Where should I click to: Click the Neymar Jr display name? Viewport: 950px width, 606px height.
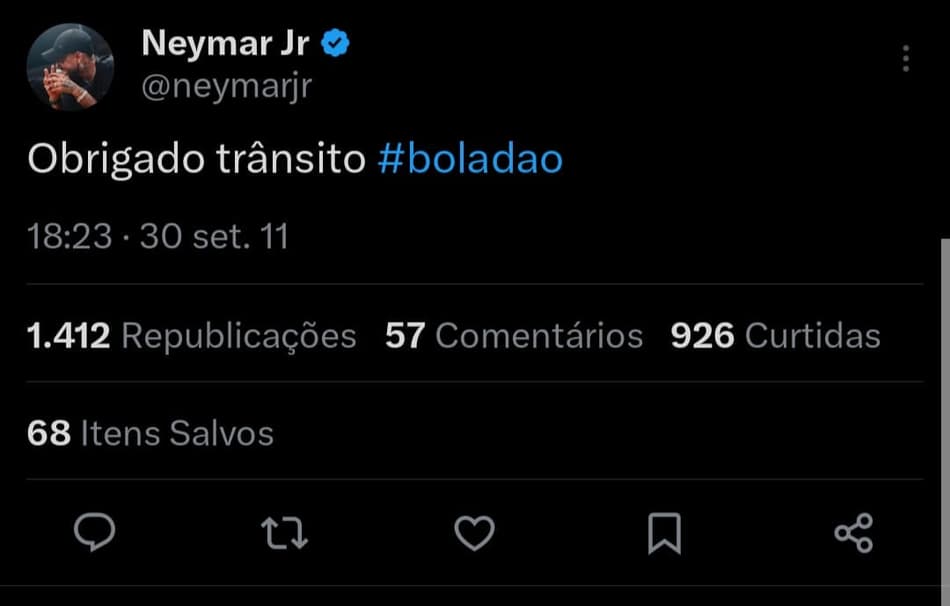click(x=226, y=43)
